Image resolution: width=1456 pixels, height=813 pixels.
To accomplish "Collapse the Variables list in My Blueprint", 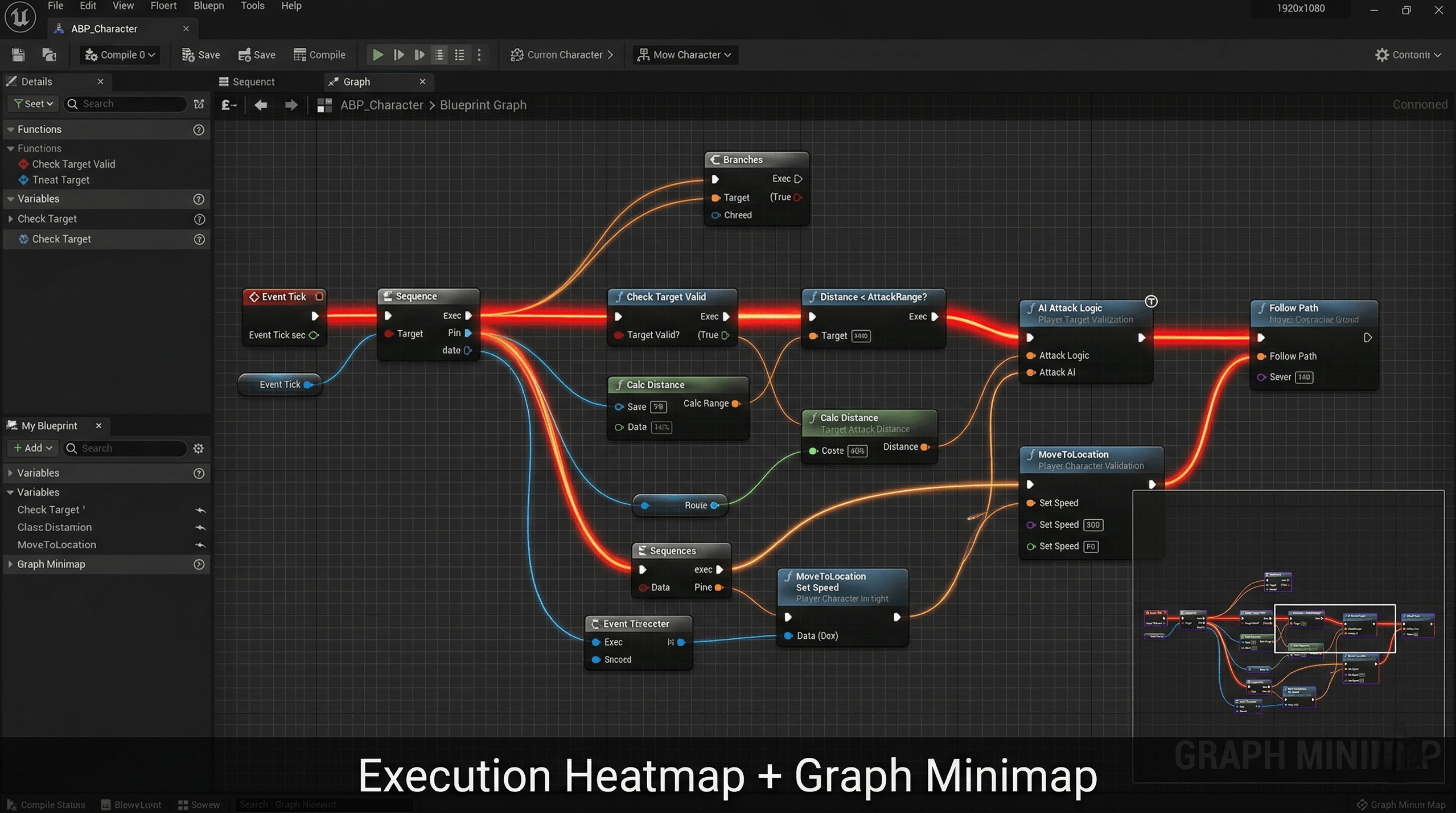I will point(10,492).
